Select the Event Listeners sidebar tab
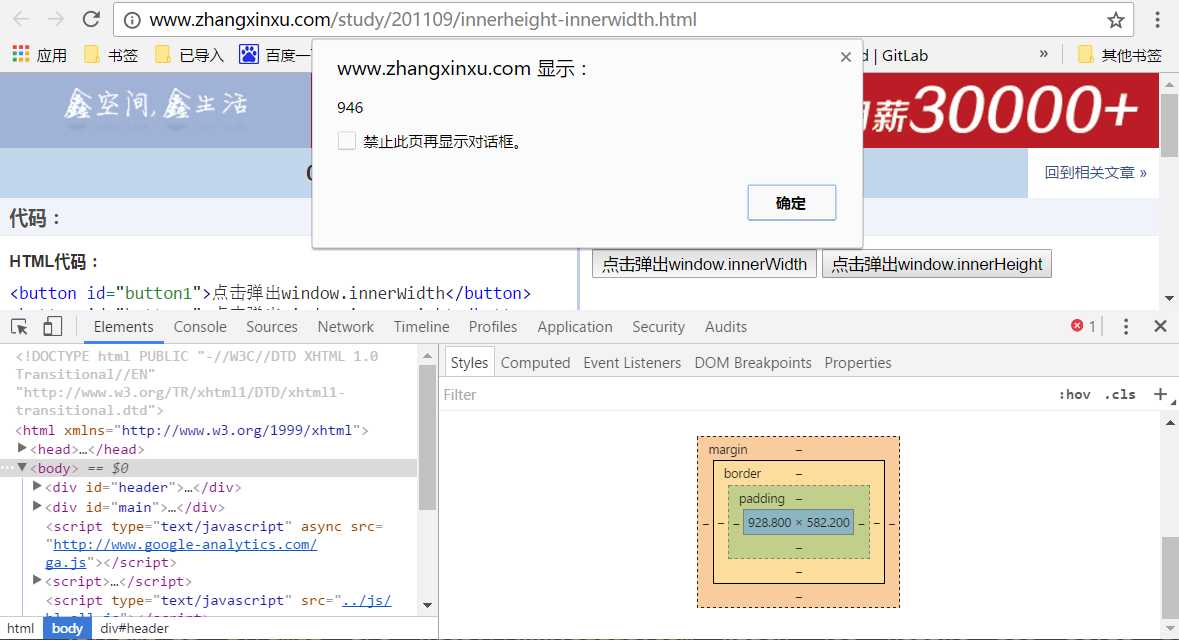 632,362
